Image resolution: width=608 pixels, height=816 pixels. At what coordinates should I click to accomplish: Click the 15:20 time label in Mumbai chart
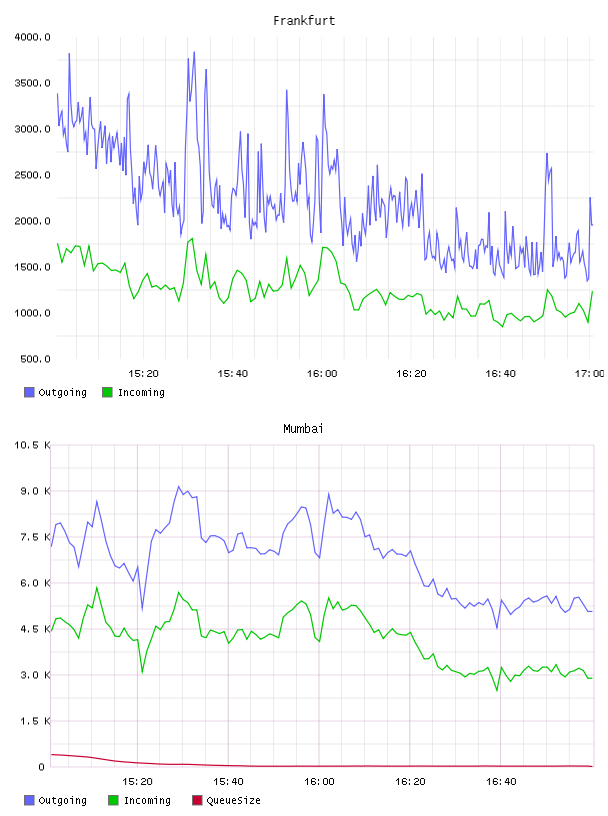137,782
